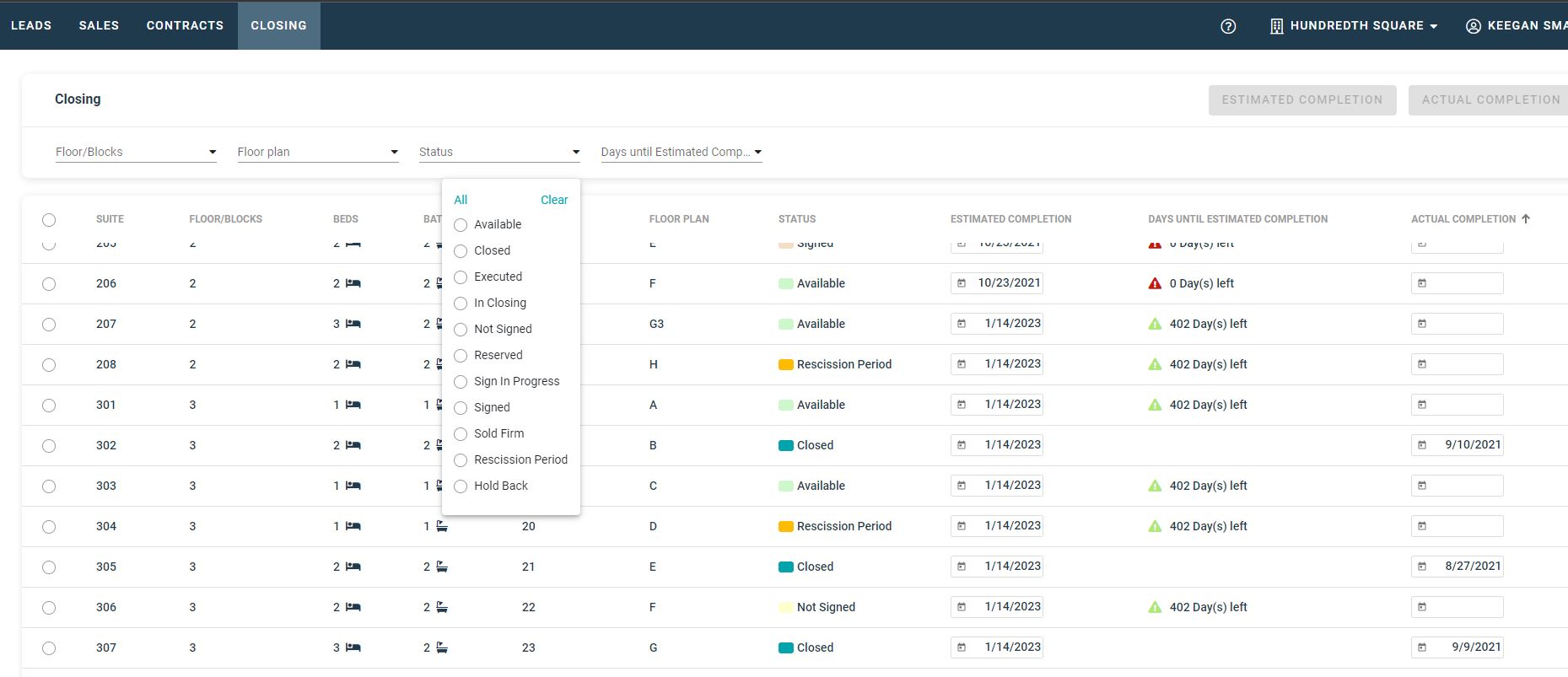Collapse the Status filter dropdown
Image resolution: width=1568 pixels, height=677 pixels.
coord(499,152)
